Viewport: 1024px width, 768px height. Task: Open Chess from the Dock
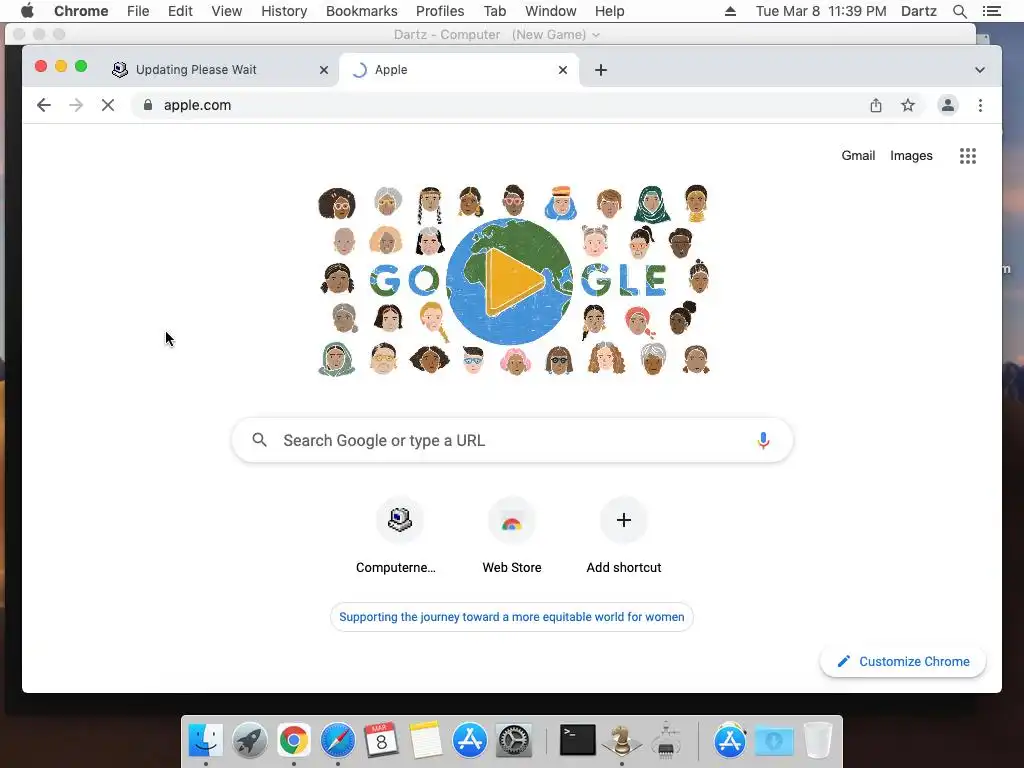click(x=621, y=741)
